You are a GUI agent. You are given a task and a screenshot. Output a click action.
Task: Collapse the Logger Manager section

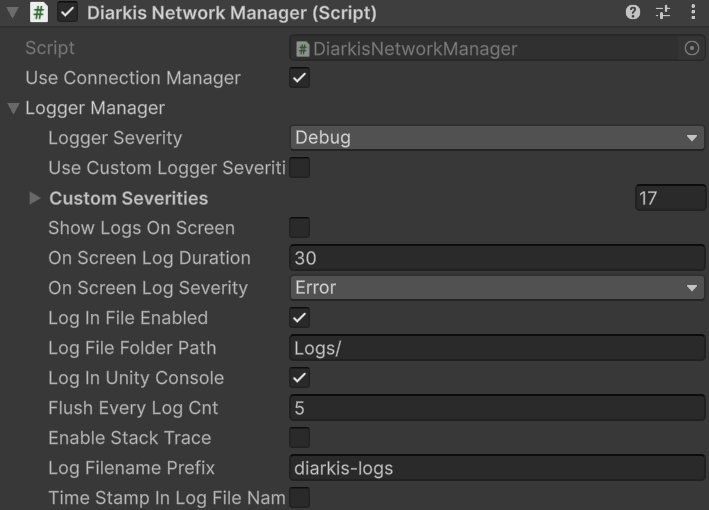(x=13, y=108)
